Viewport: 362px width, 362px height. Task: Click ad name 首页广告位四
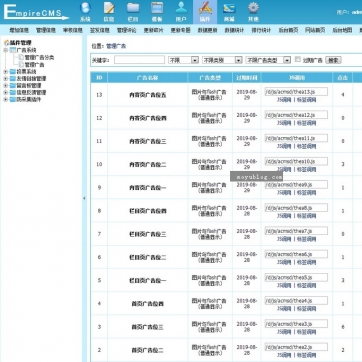coord(148,304)
